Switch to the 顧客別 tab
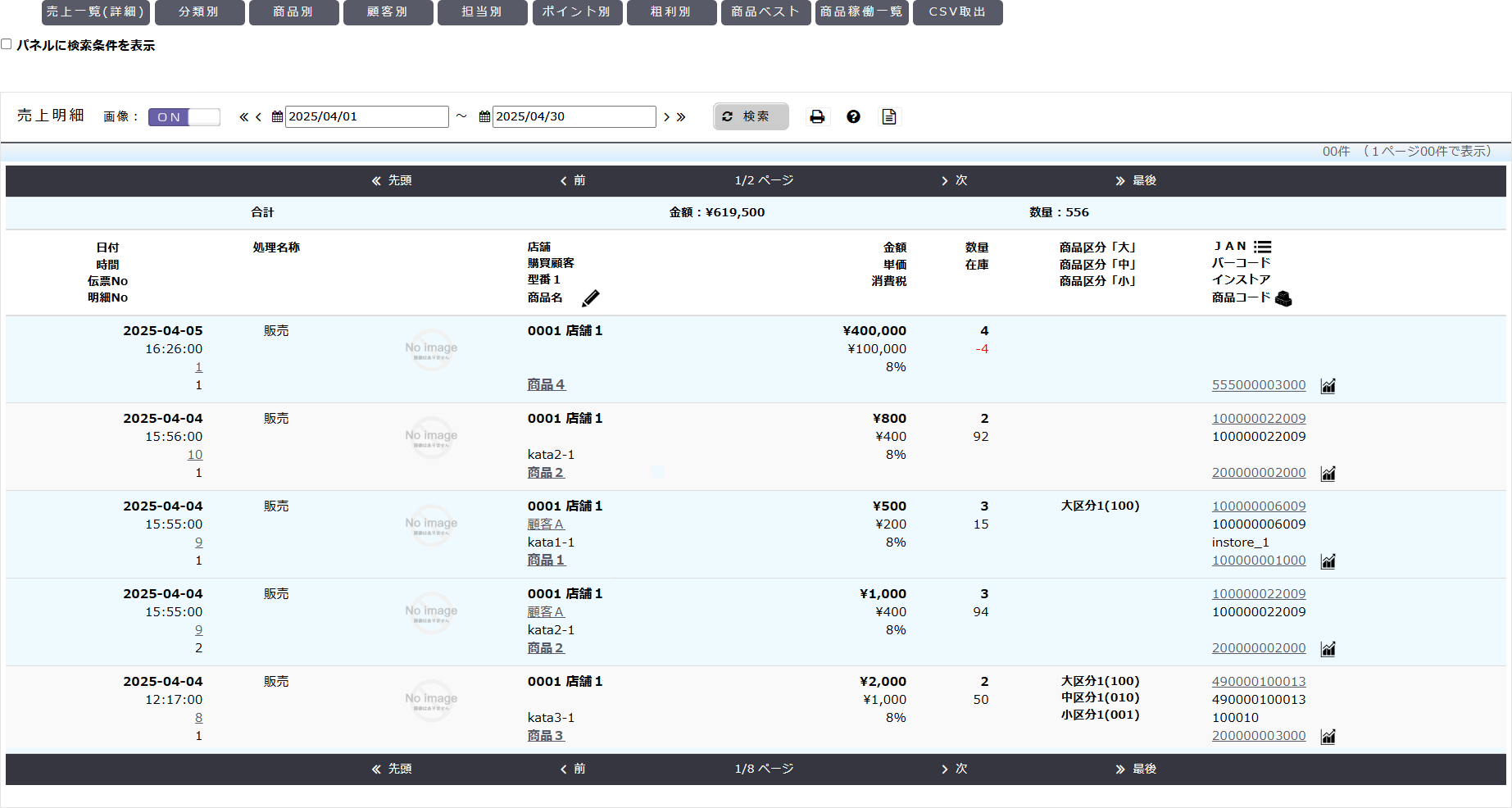Image resolution: width=1512 pixels, height=808 pixels. click(x=388, y=12)
